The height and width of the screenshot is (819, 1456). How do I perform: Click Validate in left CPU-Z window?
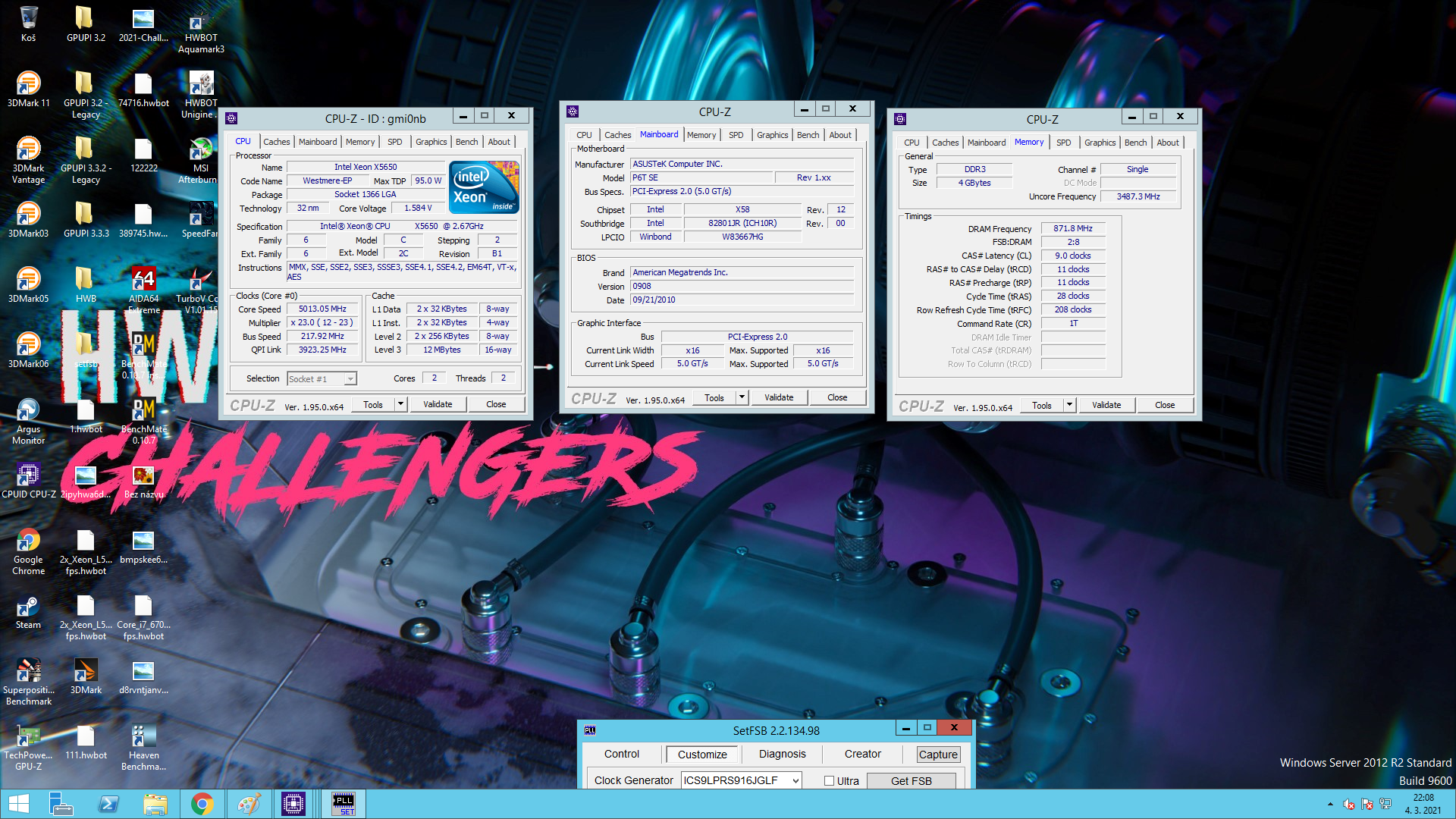[438, 404]
